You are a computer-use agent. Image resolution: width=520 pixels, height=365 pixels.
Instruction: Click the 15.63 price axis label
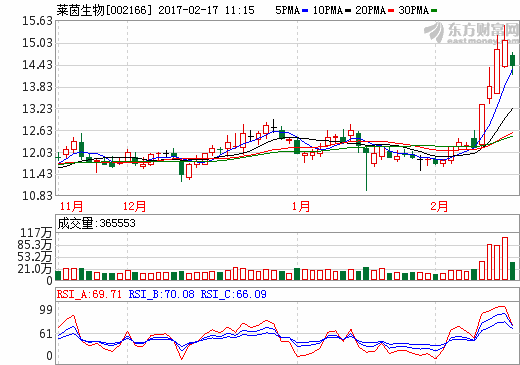(x=37, y=21)
